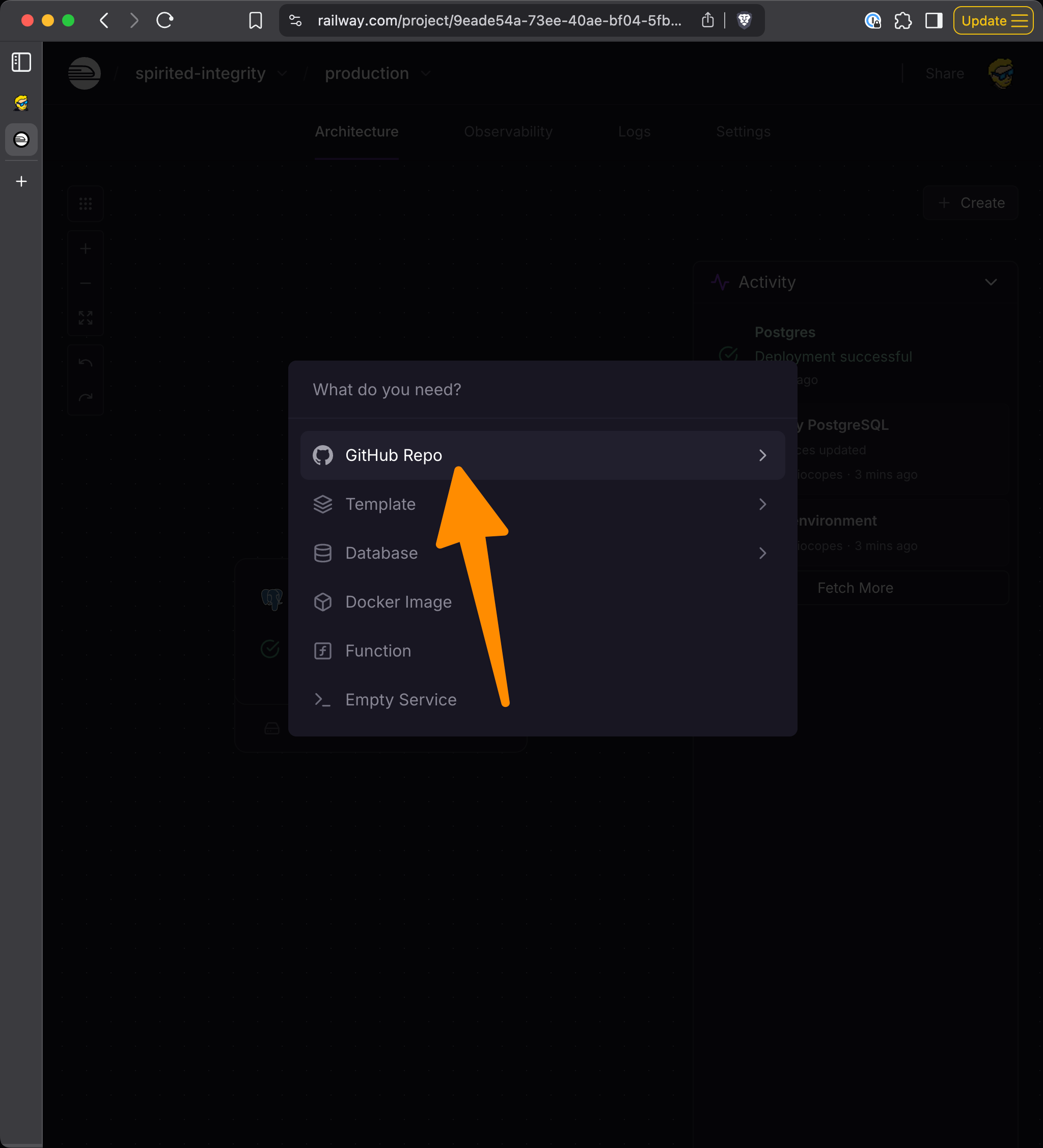Toggle the browser sidebar panel
1043x1148 pixels.
point(934,21)
